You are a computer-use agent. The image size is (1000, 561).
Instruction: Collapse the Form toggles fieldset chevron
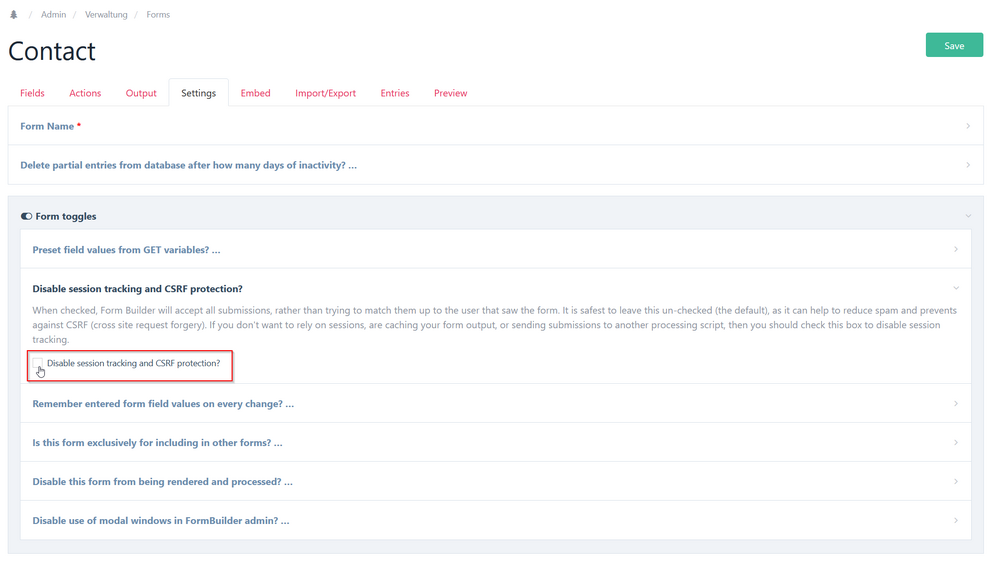(967, 216)
